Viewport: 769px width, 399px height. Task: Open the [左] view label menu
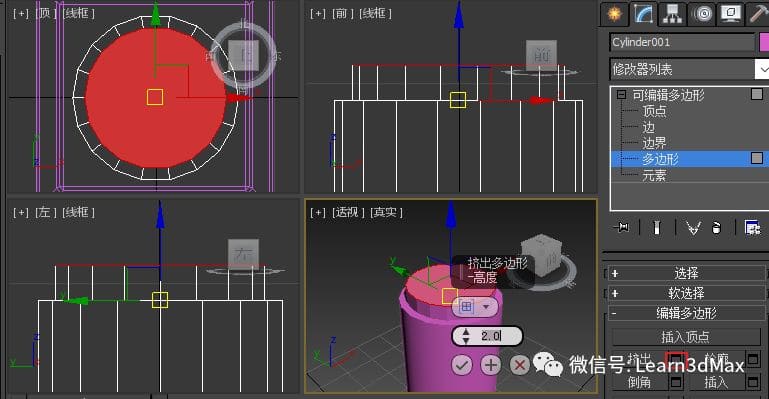tap(45, 212)
